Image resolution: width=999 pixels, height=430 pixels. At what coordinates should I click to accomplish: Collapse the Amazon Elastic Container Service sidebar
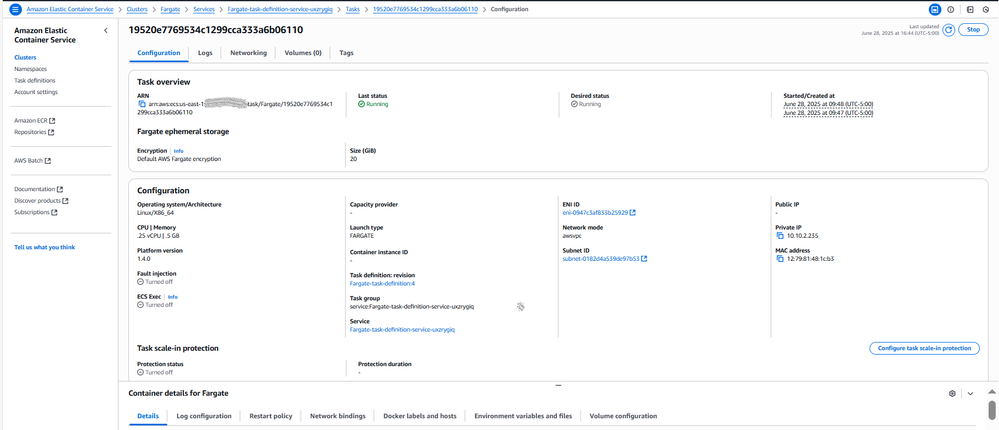click(x=106, y=31)
